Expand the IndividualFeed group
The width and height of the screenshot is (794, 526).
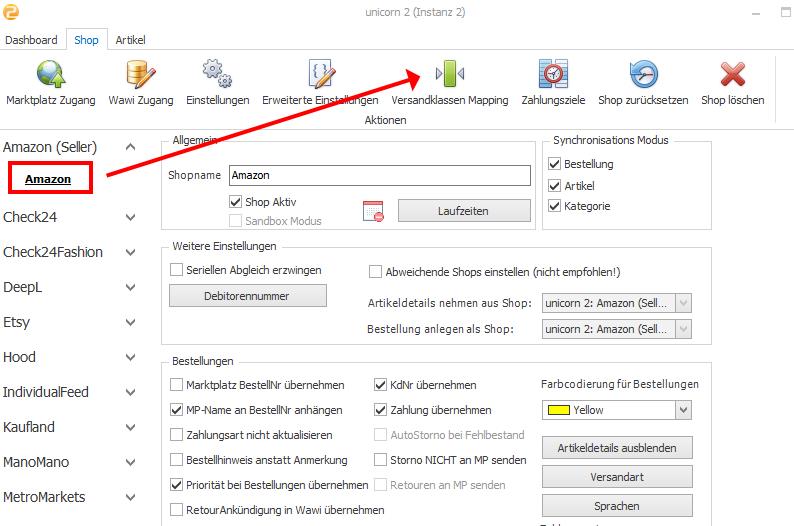130,392
